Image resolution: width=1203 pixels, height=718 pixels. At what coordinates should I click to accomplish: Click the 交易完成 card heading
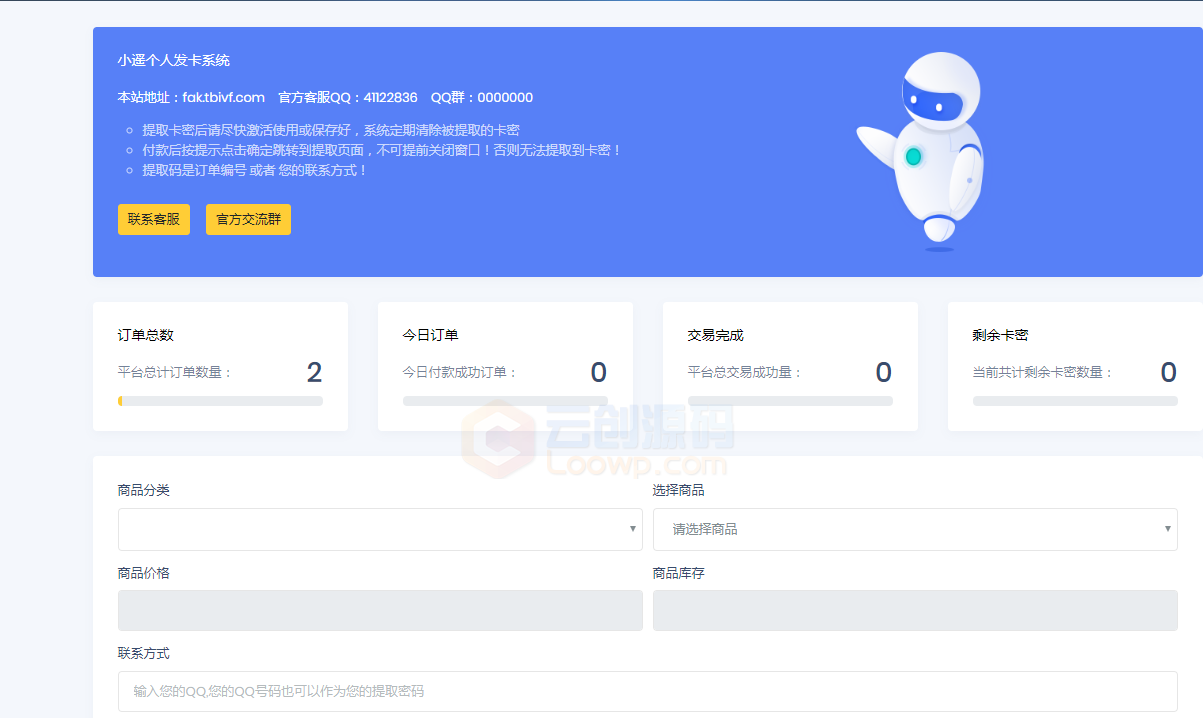coord(716,335)
